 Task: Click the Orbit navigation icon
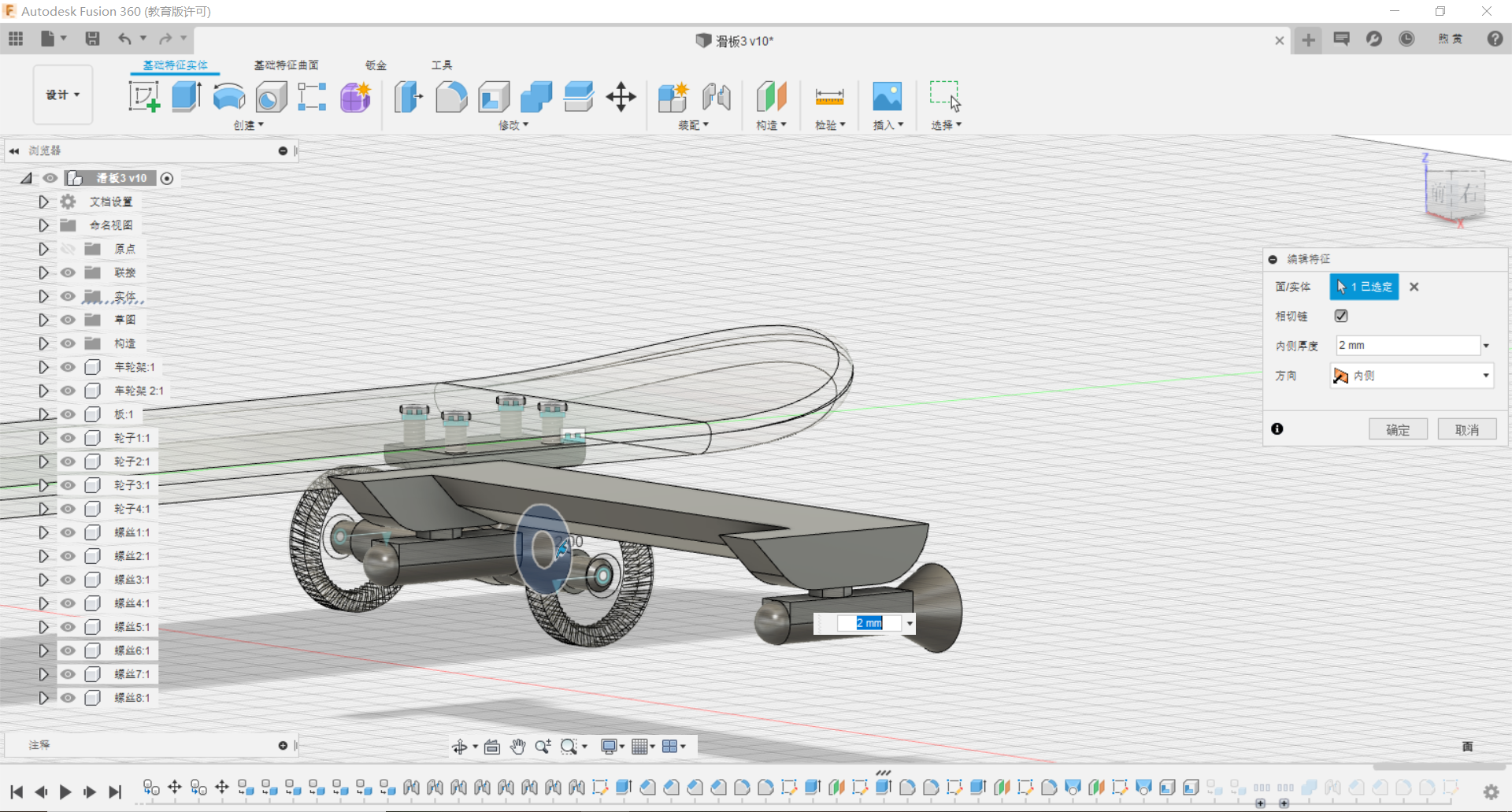click(460, 747)
